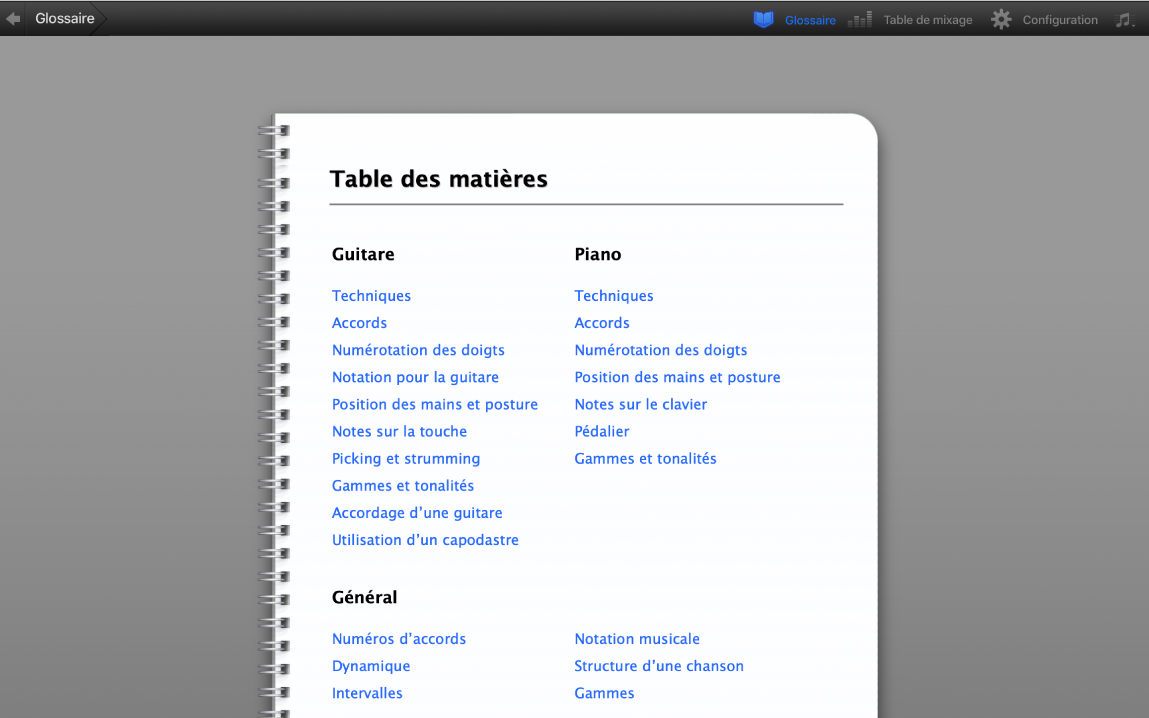Image resolution: width=1149 pixels, height=718 pixels.
Task: Open the Configuration gear icon
Action: (1000, 19)
